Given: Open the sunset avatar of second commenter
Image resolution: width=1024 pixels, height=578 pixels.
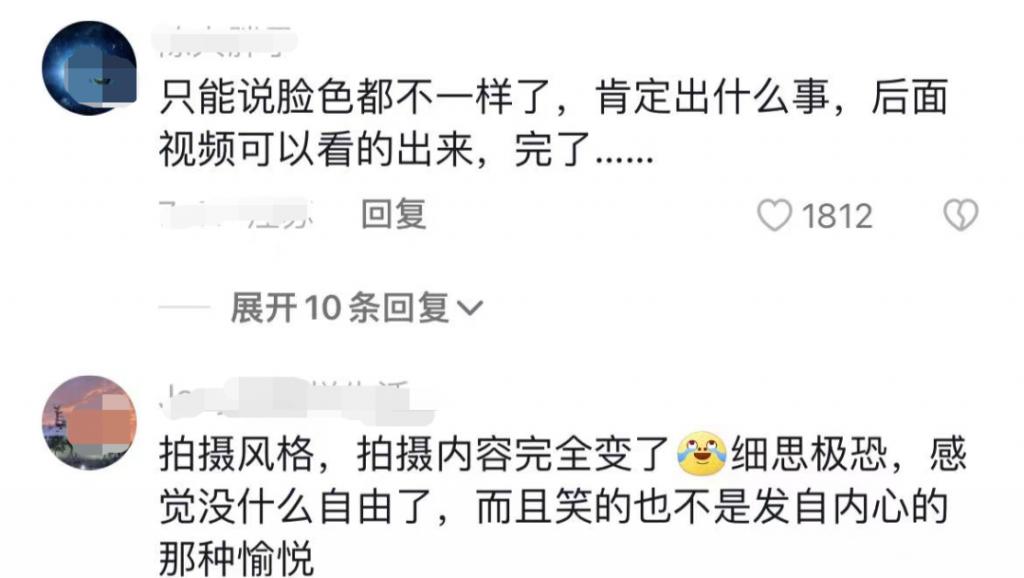Looking at the screenshot, I should click(89, 423).
